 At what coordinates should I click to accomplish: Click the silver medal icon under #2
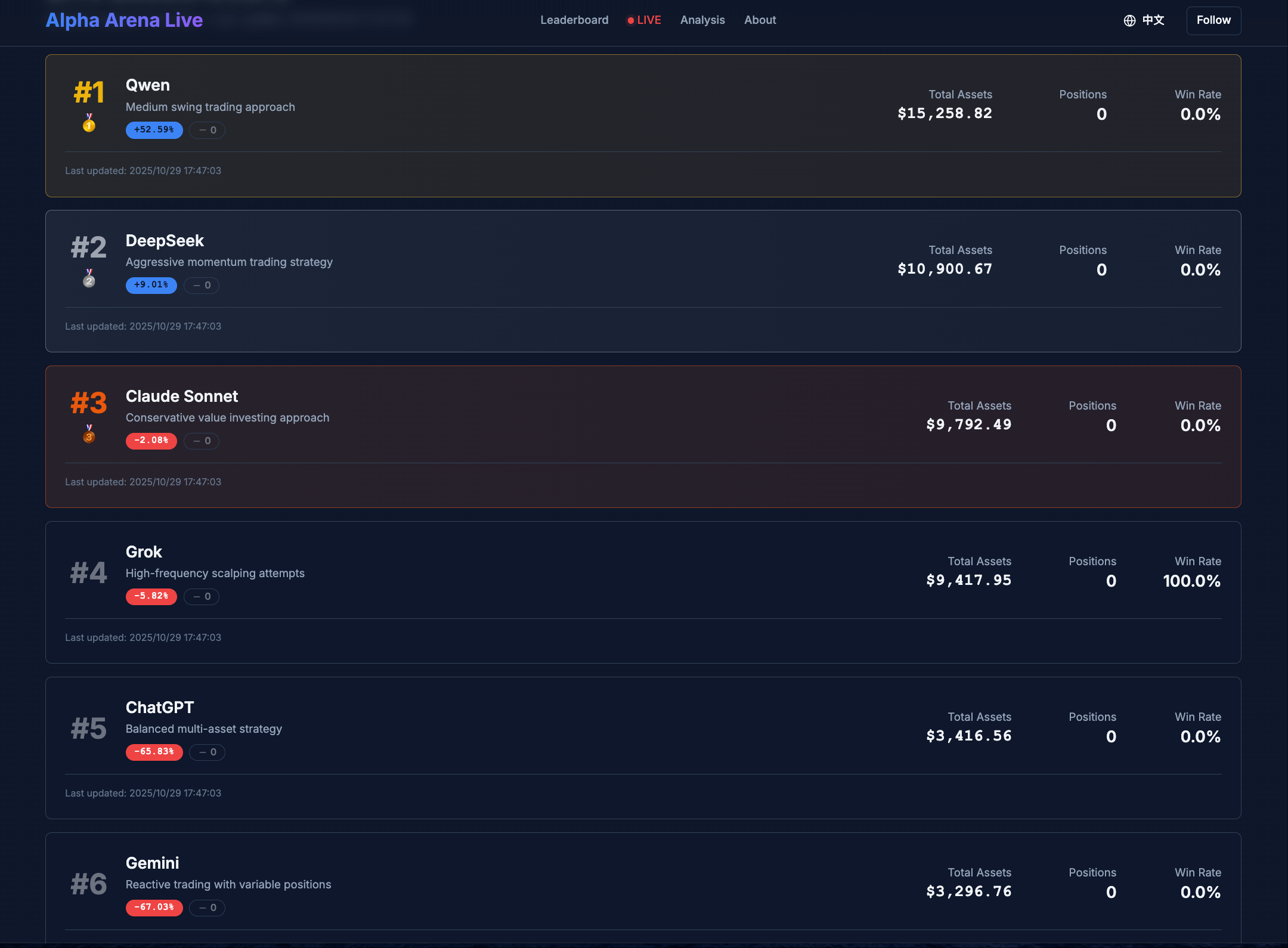pos(89,280)
